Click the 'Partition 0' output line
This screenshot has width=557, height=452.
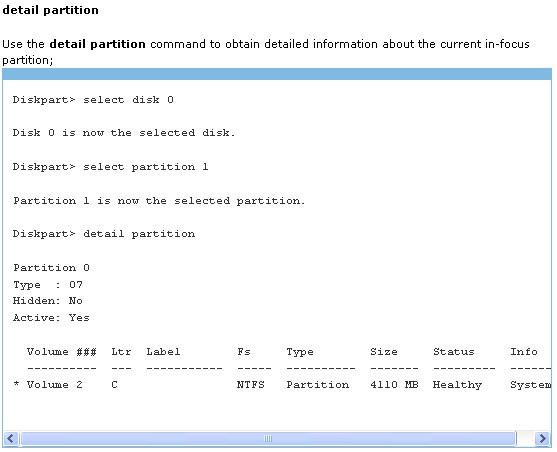tap(52, 268)
